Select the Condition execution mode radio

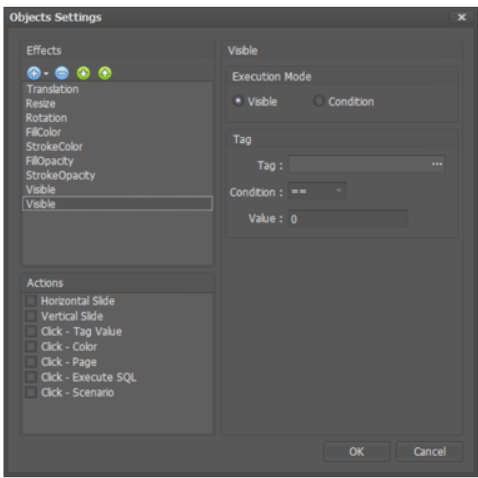point(319,101)
